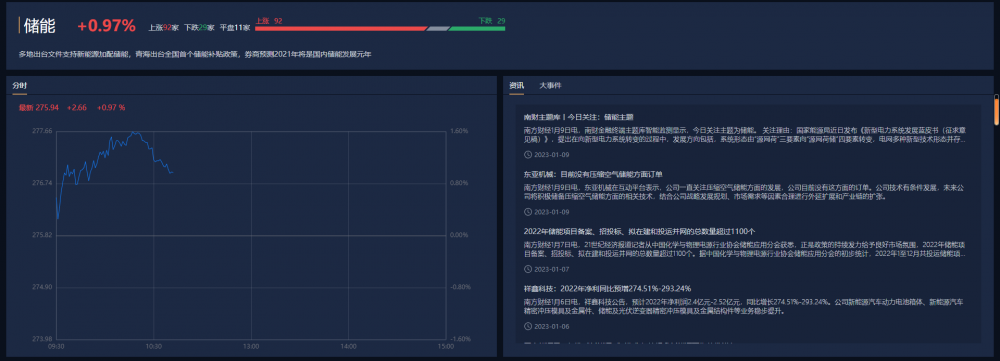Screen dimensions: 1000x361
Task: Click the 上涨92家 count
Action: [x=163, y=27]
